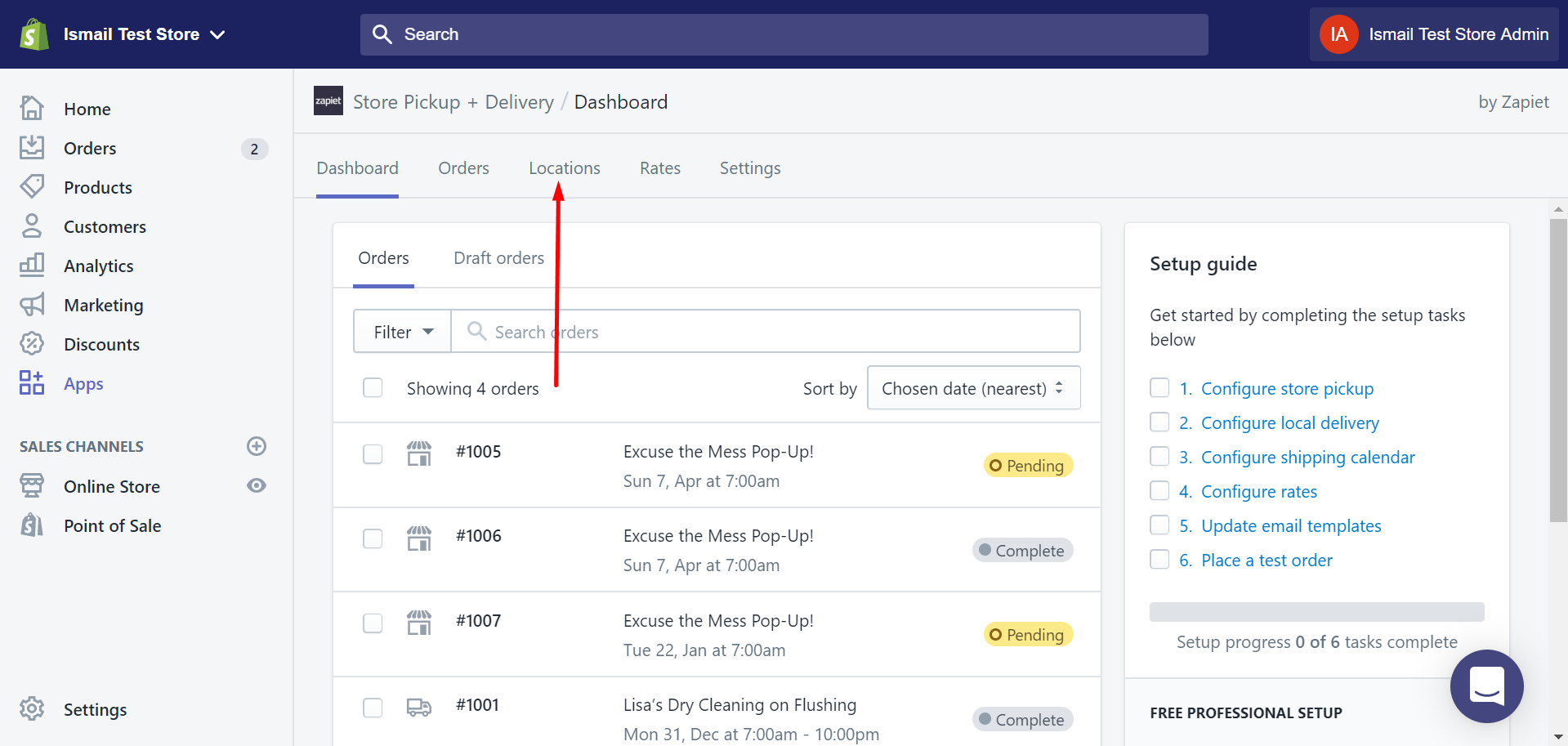Open the Sort by Chosen date dropdown
This screenshot has height=746, width=1568.
point(974,387)
